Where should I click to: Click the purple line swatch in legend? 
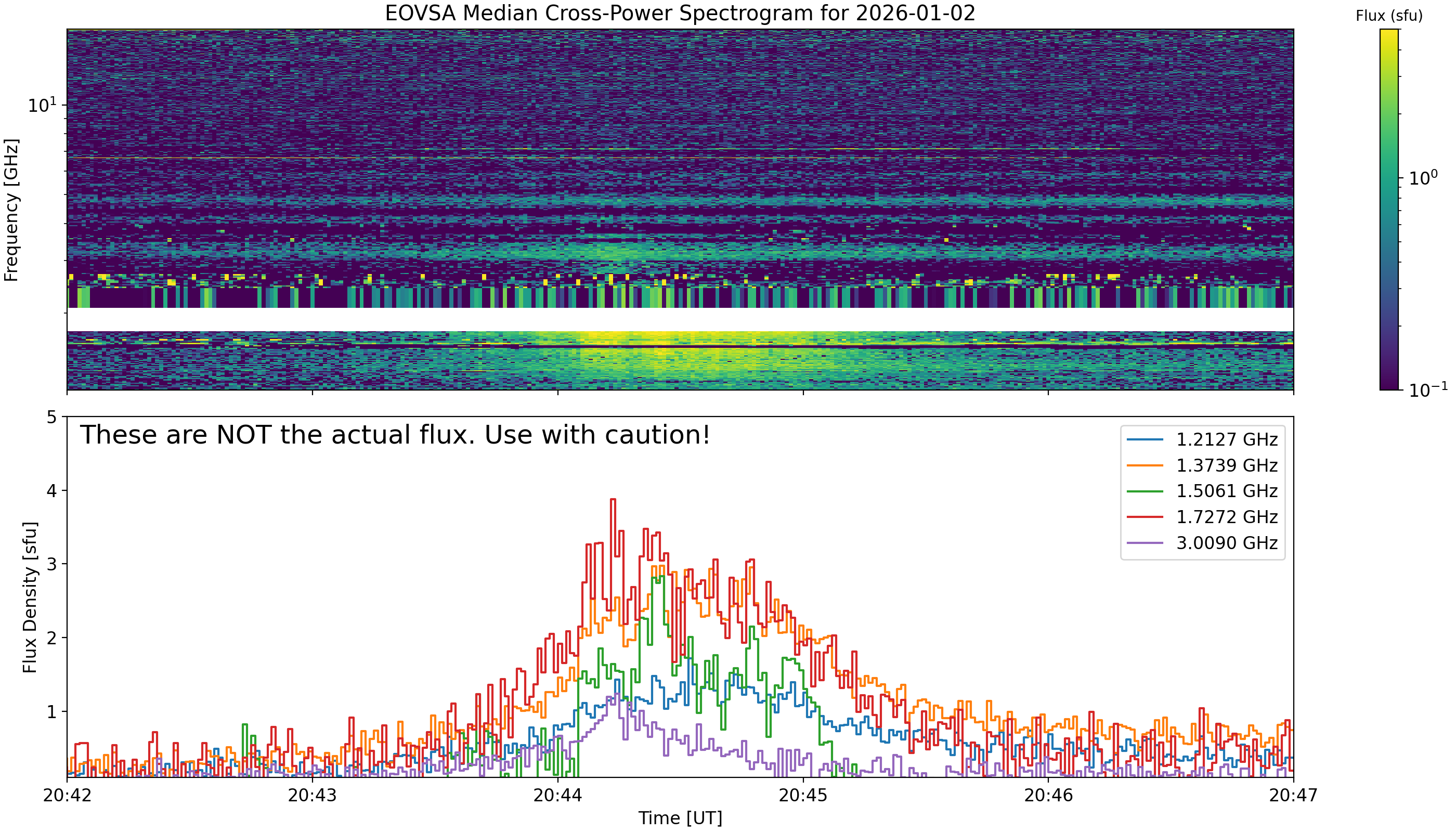click(x=1145, y=542)
